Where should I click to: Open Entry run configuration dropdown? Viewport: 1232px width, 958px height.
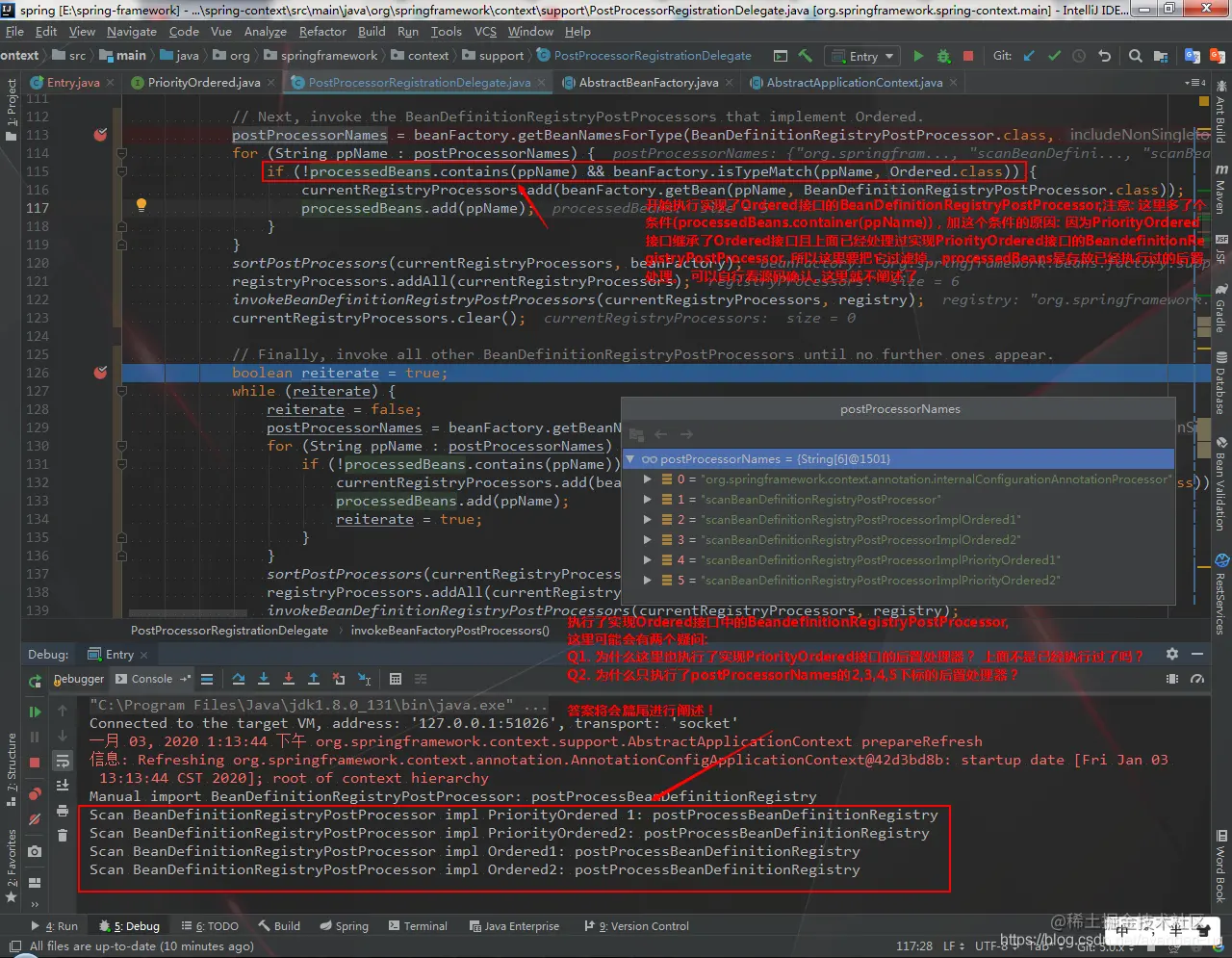[862, 56]
